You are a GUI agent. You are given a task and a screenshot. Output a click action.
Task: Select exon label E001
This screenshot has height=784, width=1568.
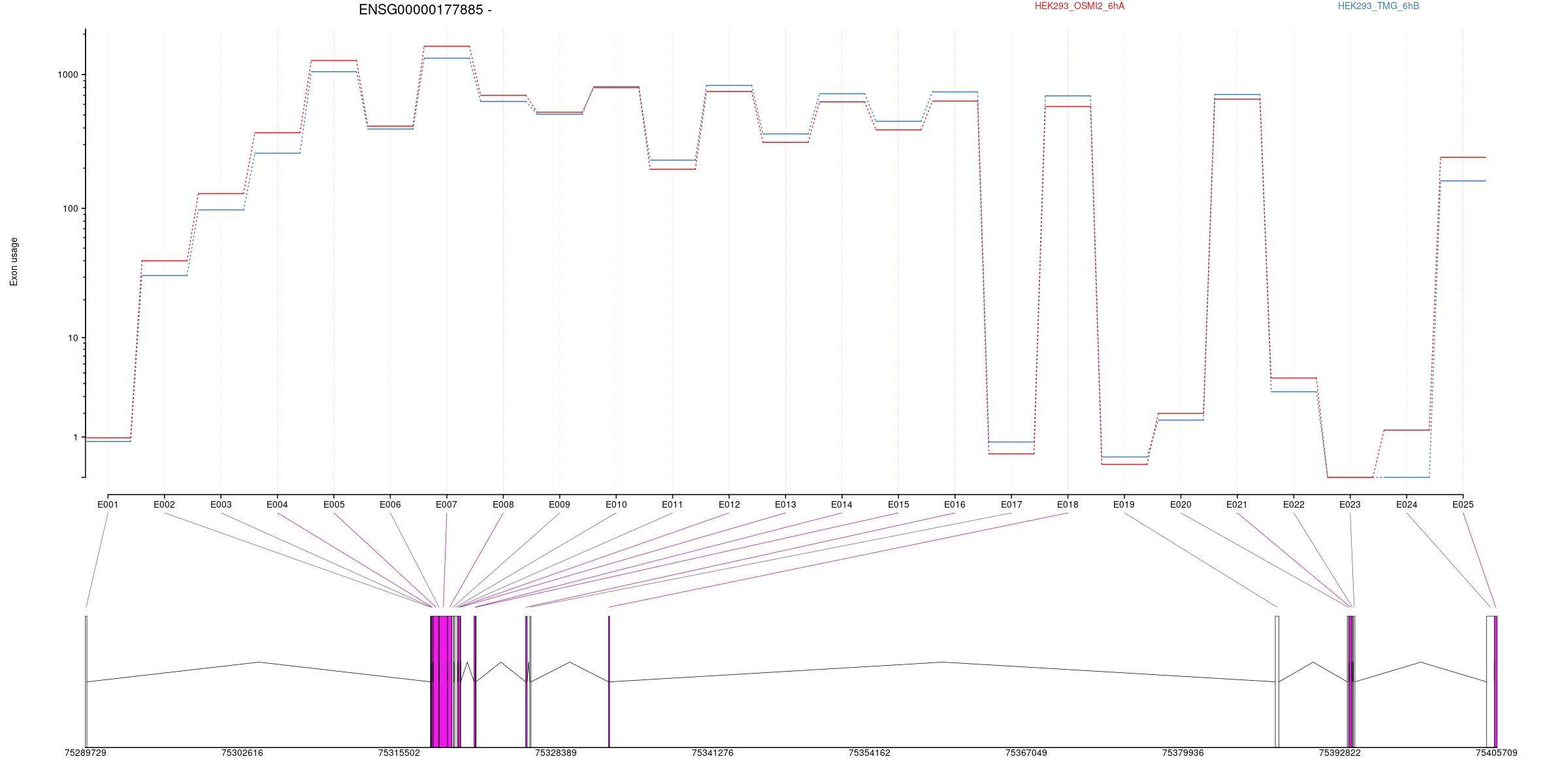108,504
